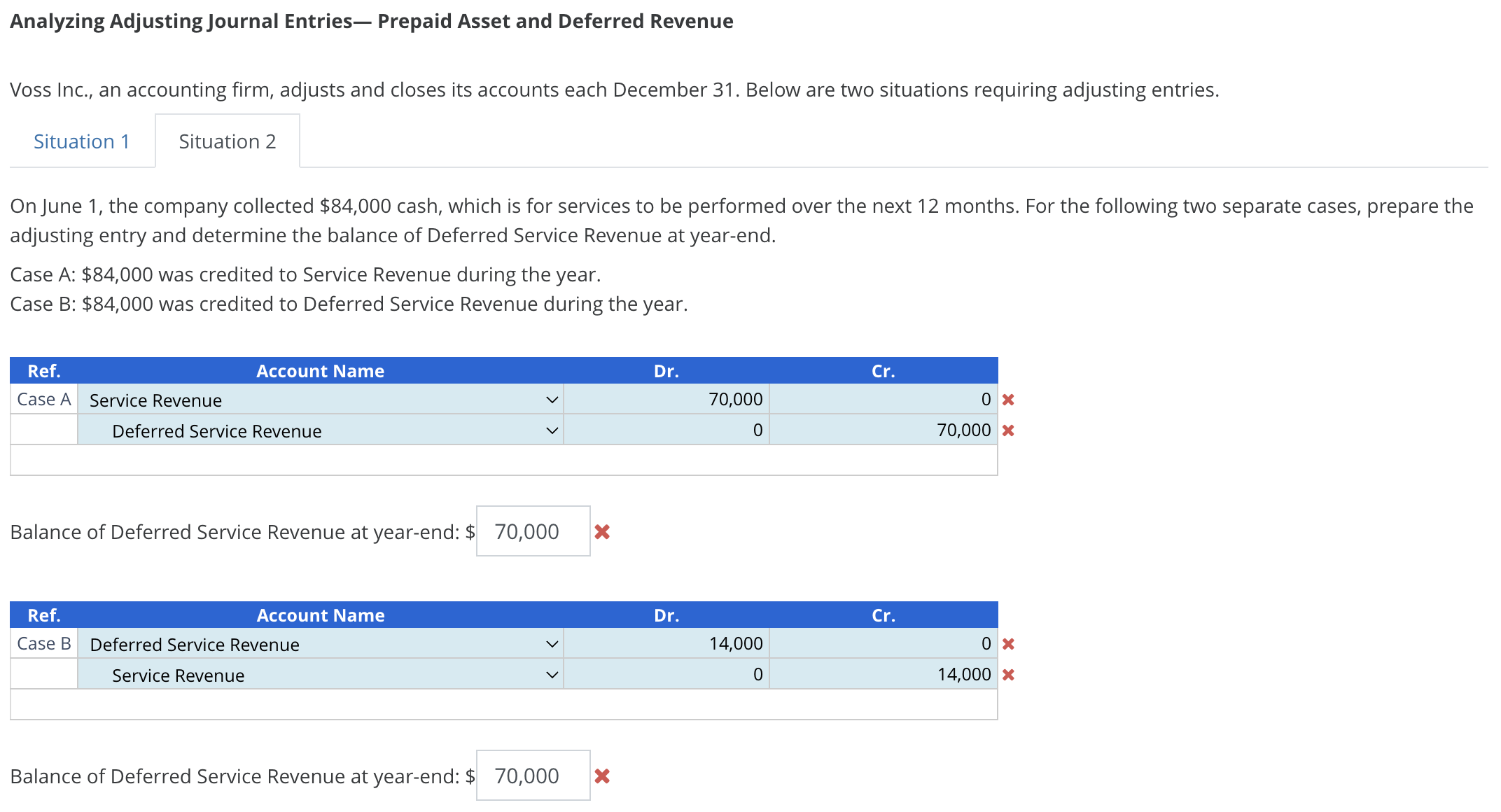Image resolution: width=1501 pixels, height=812 pixels.
Task: Click the error mark on Case B second journal line
Action: (1008, 674)
